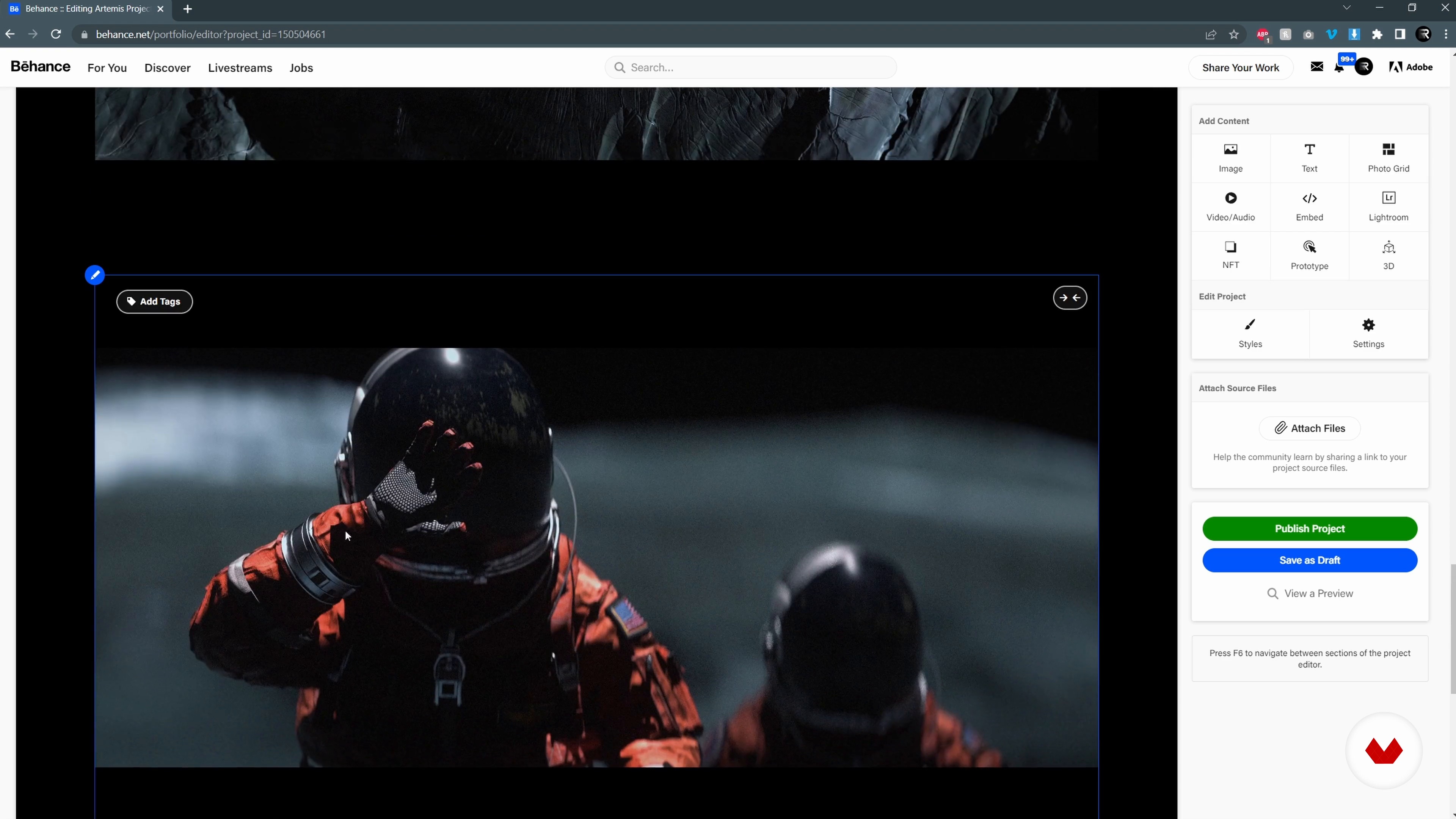Open the For You page
The image size is (1456, 819).
coord(107,68)
